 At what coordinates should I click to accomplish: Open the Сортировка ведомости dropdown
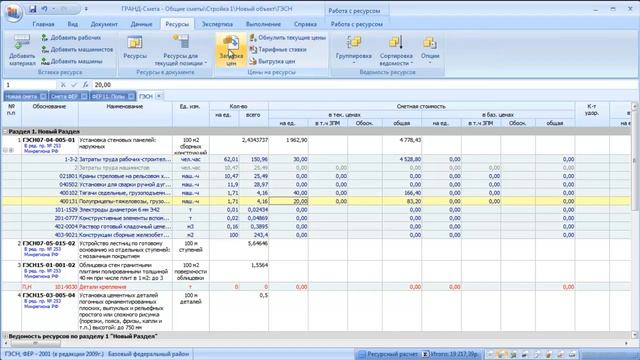click(x=396, y=51)
